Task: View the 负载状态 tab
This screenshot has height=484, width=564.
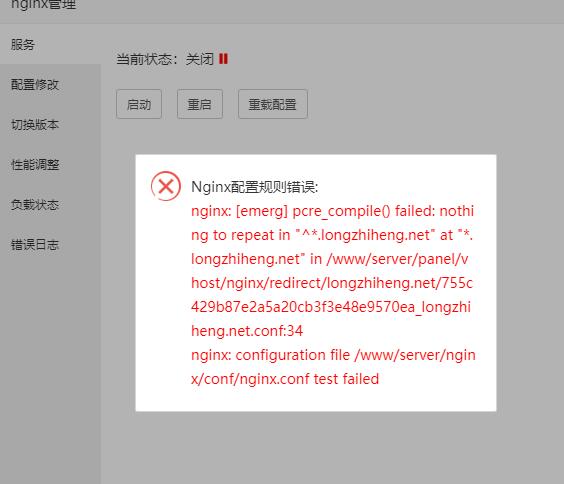Action: pyautogui.click(x=50, y=205)
